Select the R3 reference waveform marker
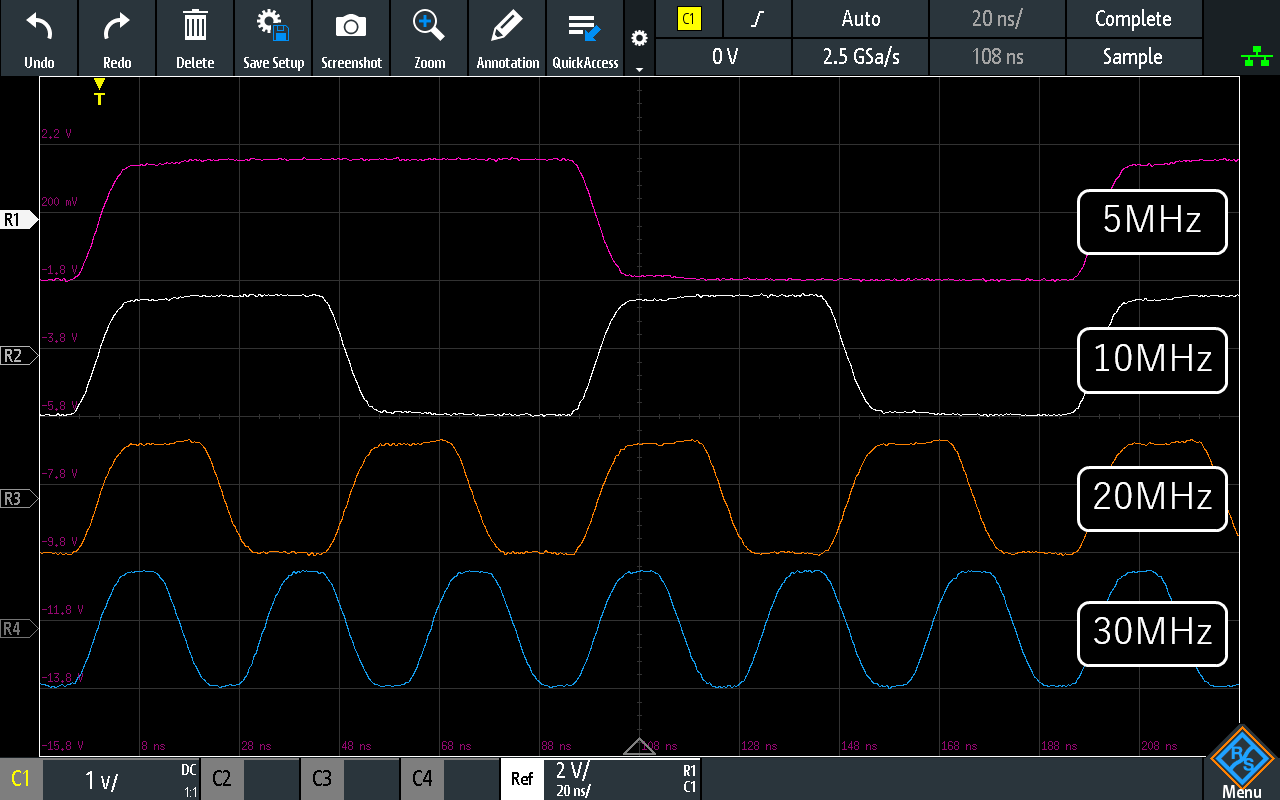Image resolution: width=1280 pixels, height=800 pixels. (18, 498)
